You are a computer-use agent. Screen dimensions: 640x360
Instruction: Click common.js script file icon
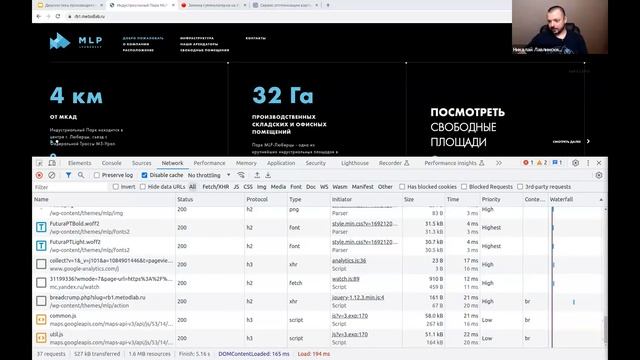(41, 320)
